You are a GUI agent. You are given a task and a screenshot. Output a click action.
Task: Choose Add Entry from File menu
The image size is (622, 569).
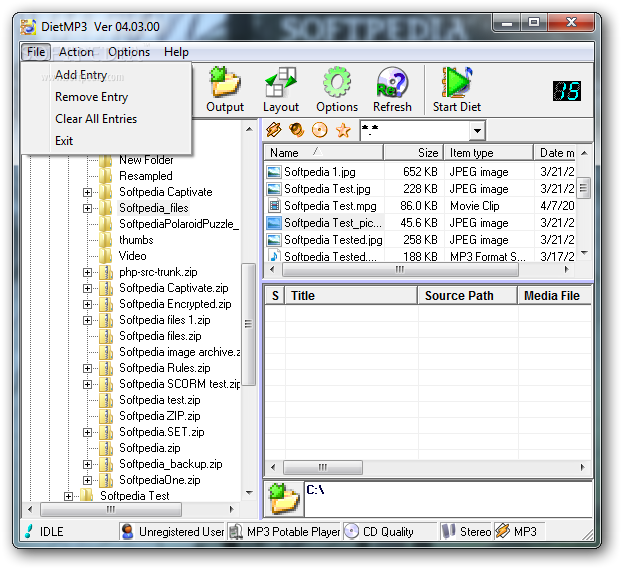(x=106, y=75)
